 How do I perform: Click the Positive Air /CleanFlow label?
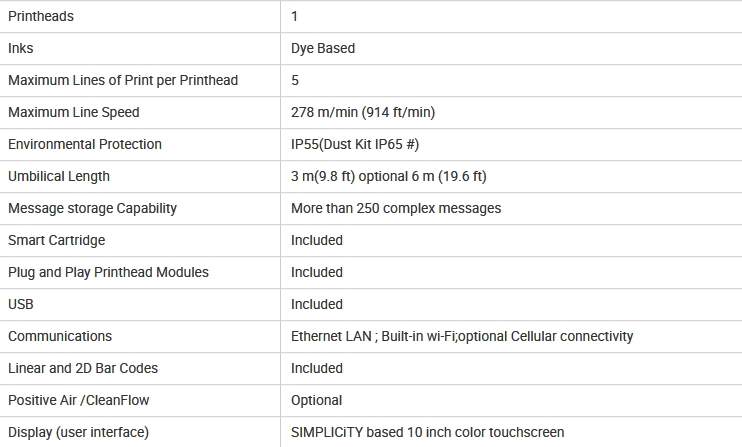click(79, 400)
